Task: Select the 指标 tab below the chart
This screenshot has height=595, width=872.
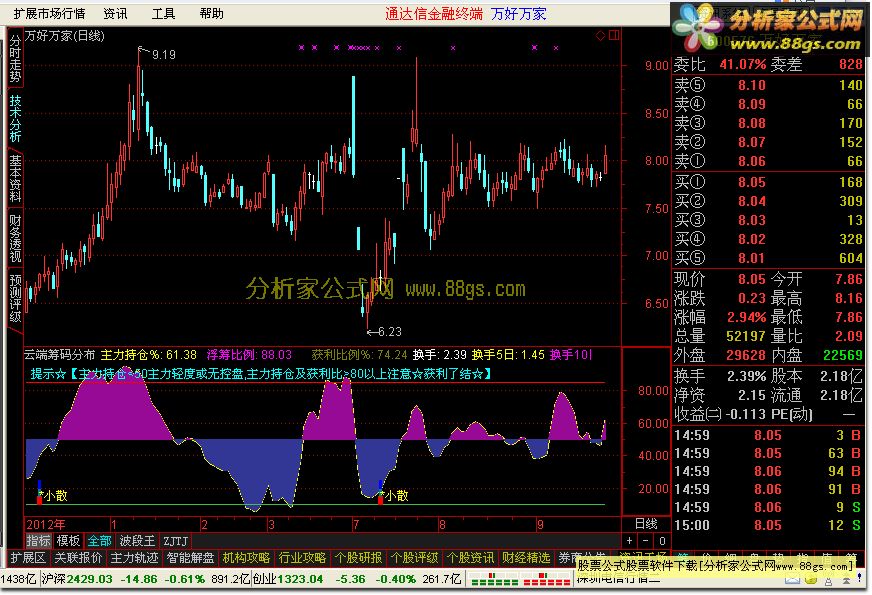Action: pos(39,541)
